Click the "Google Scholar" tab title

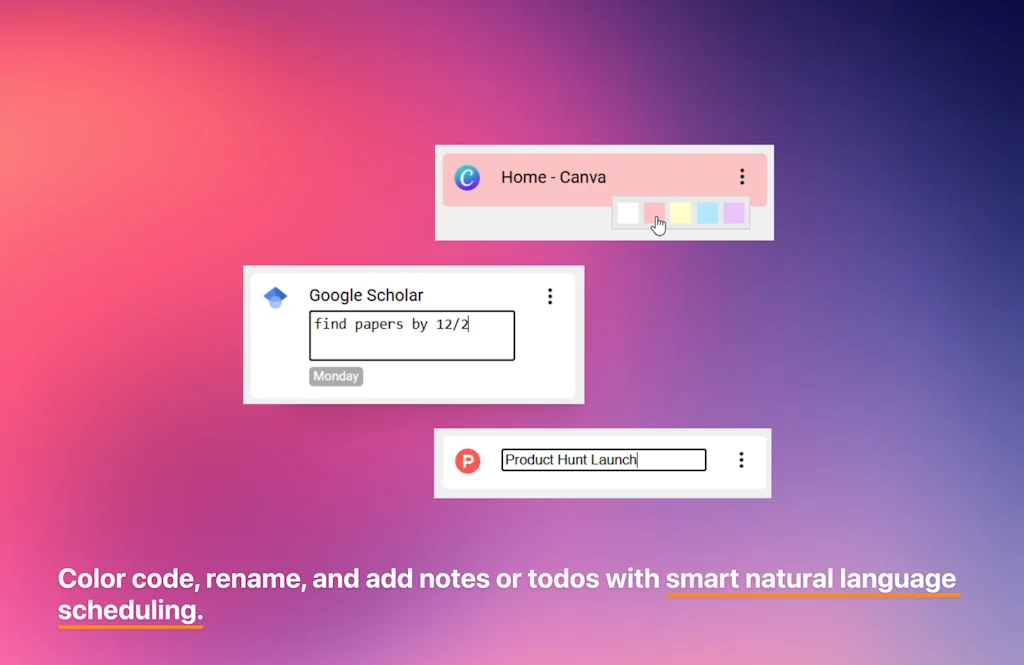(366, 295)
